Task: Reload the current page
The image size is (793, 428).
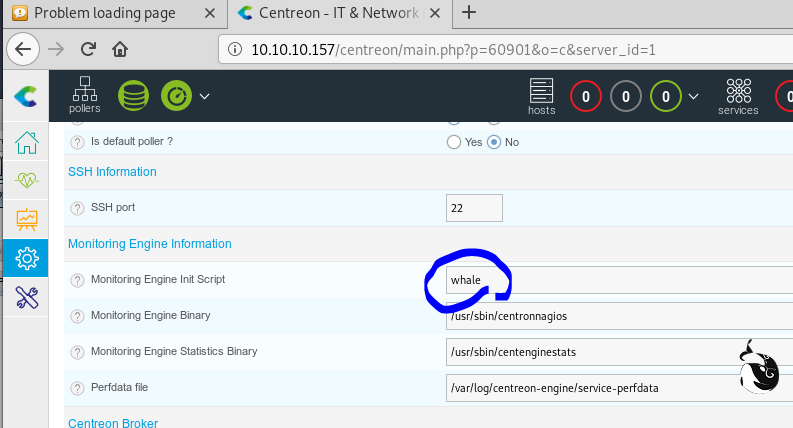Action: coord(88,48)
